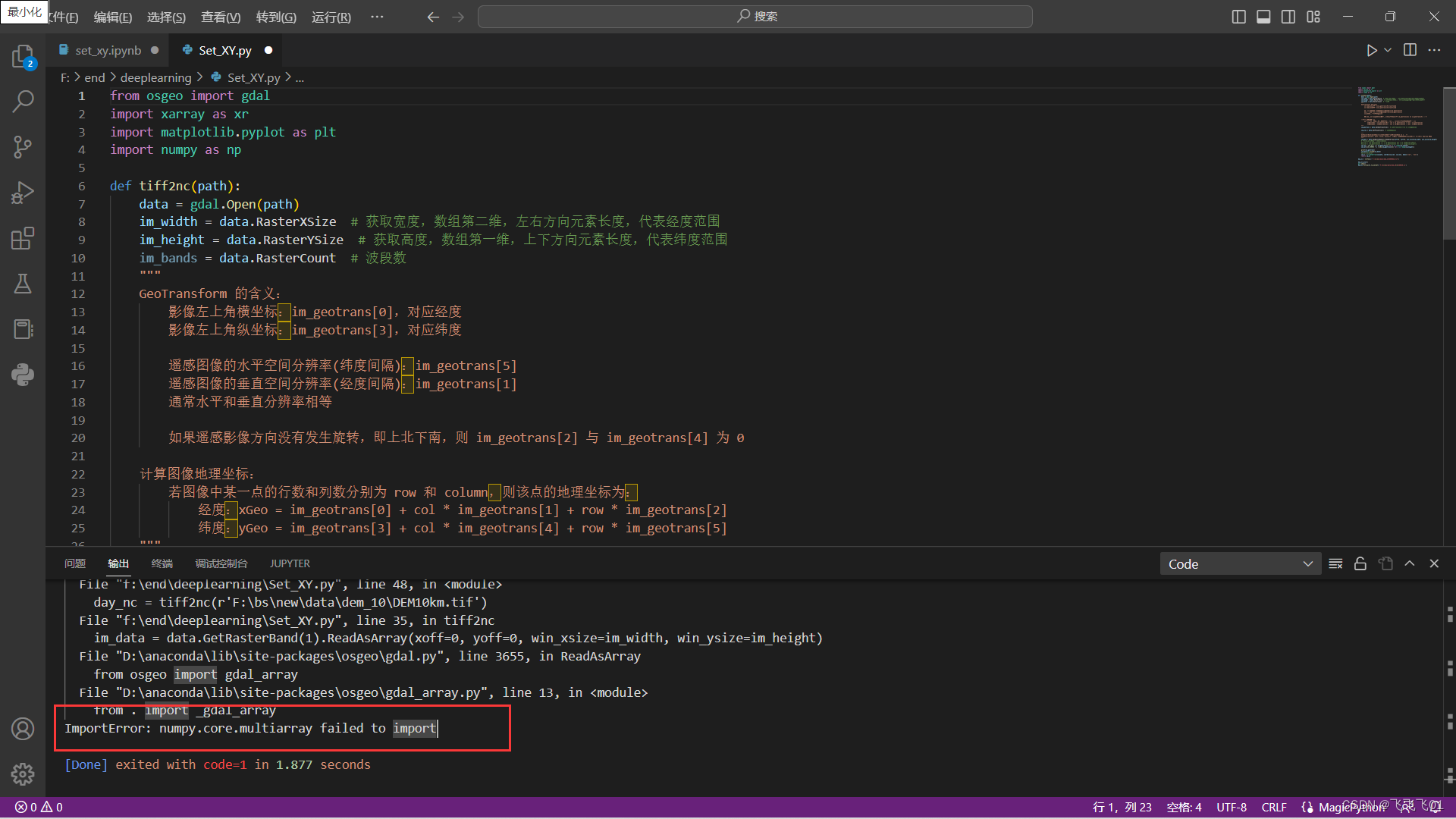Screen dimensions: 1456x819
Task: Open the Python sidebar view
Action: [23, 375]
